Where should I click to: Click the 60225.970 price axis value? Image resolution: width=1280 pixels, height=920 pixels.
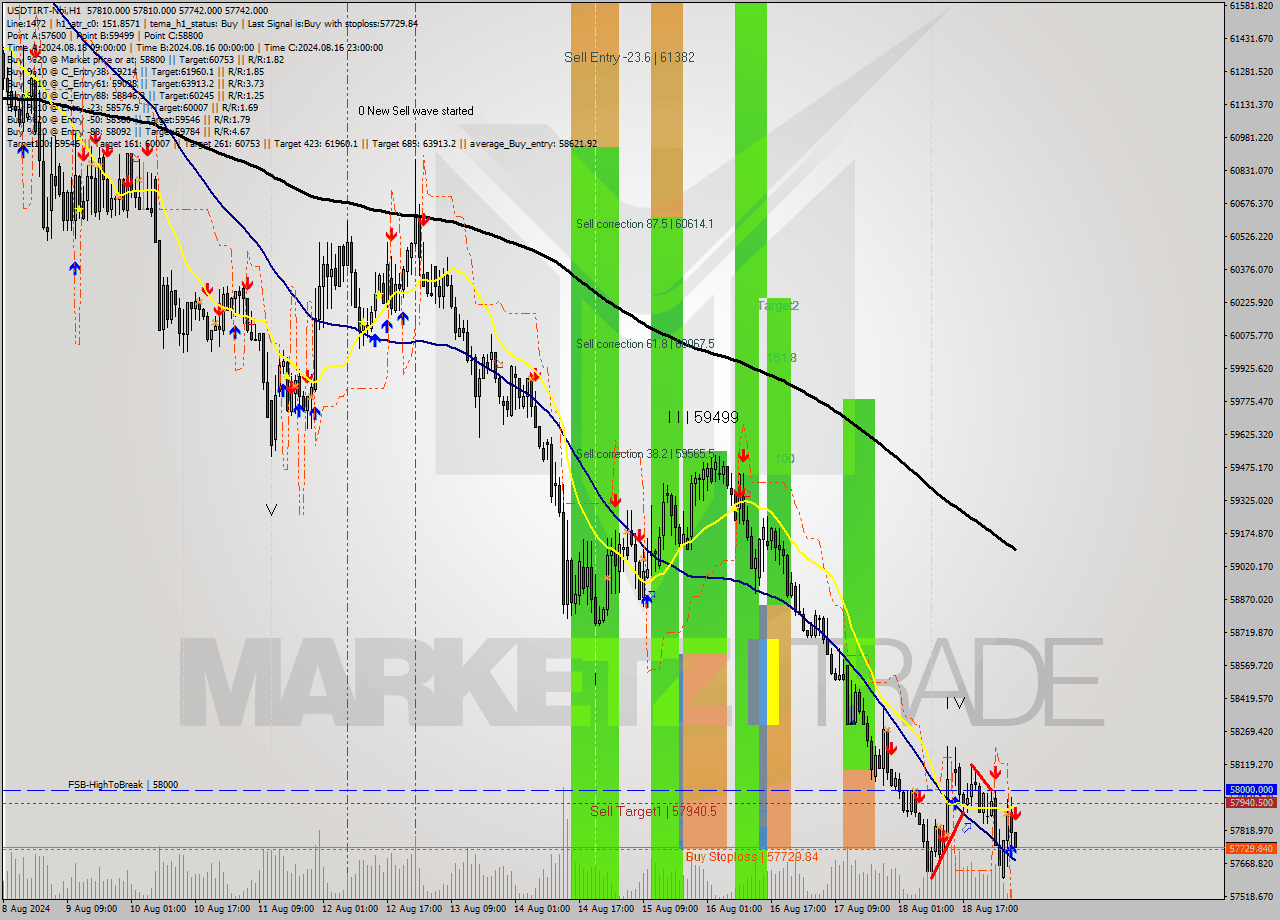1251,303
